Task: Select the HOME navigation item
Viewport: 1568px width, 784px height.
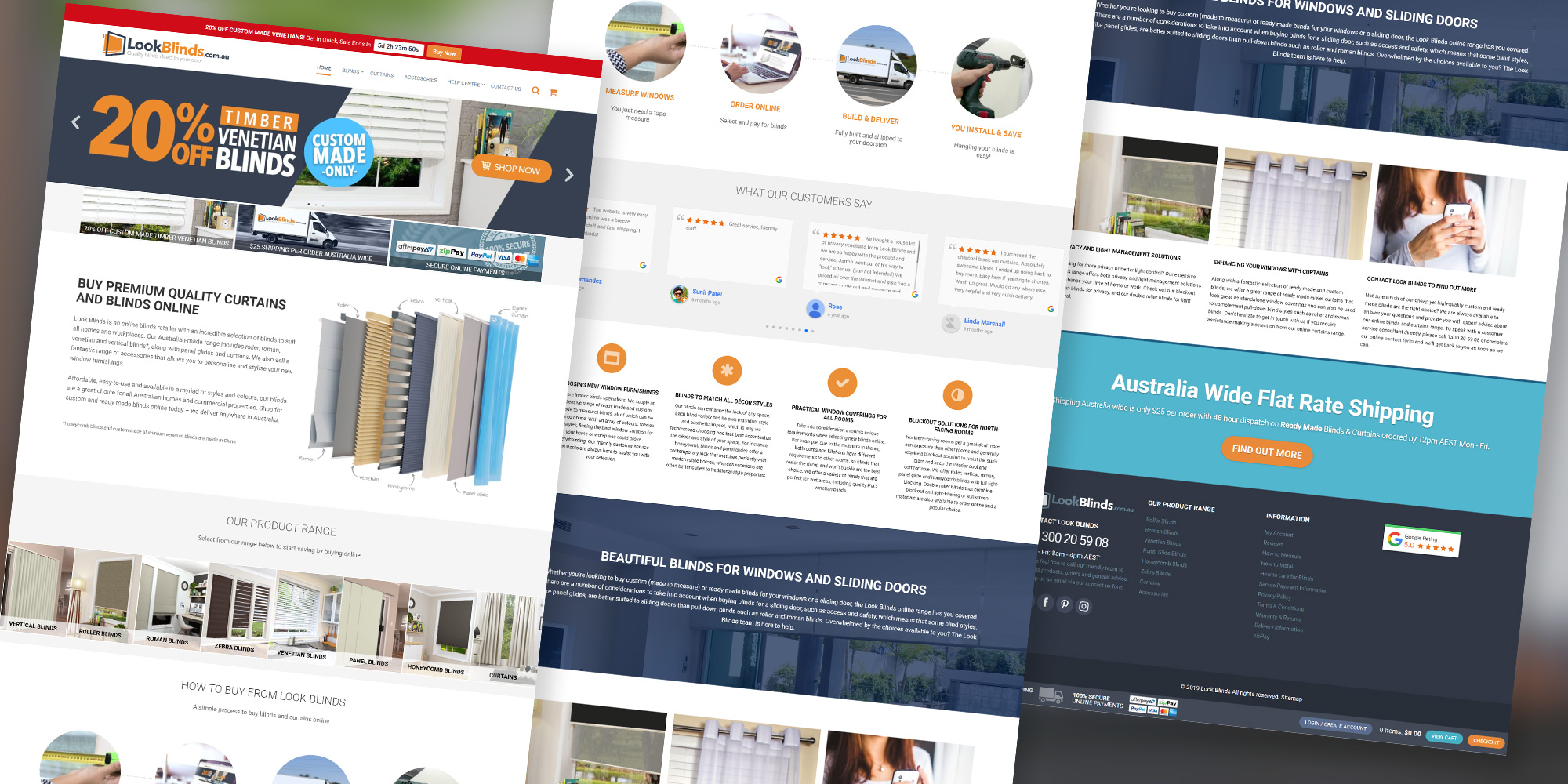Action: (x=324, y=68)
